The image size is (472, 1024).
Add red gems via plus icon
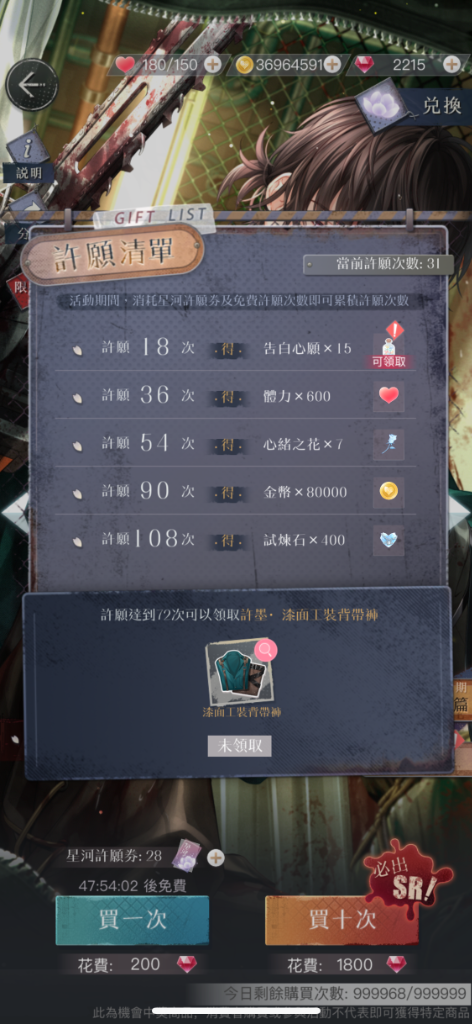[451, 65]
